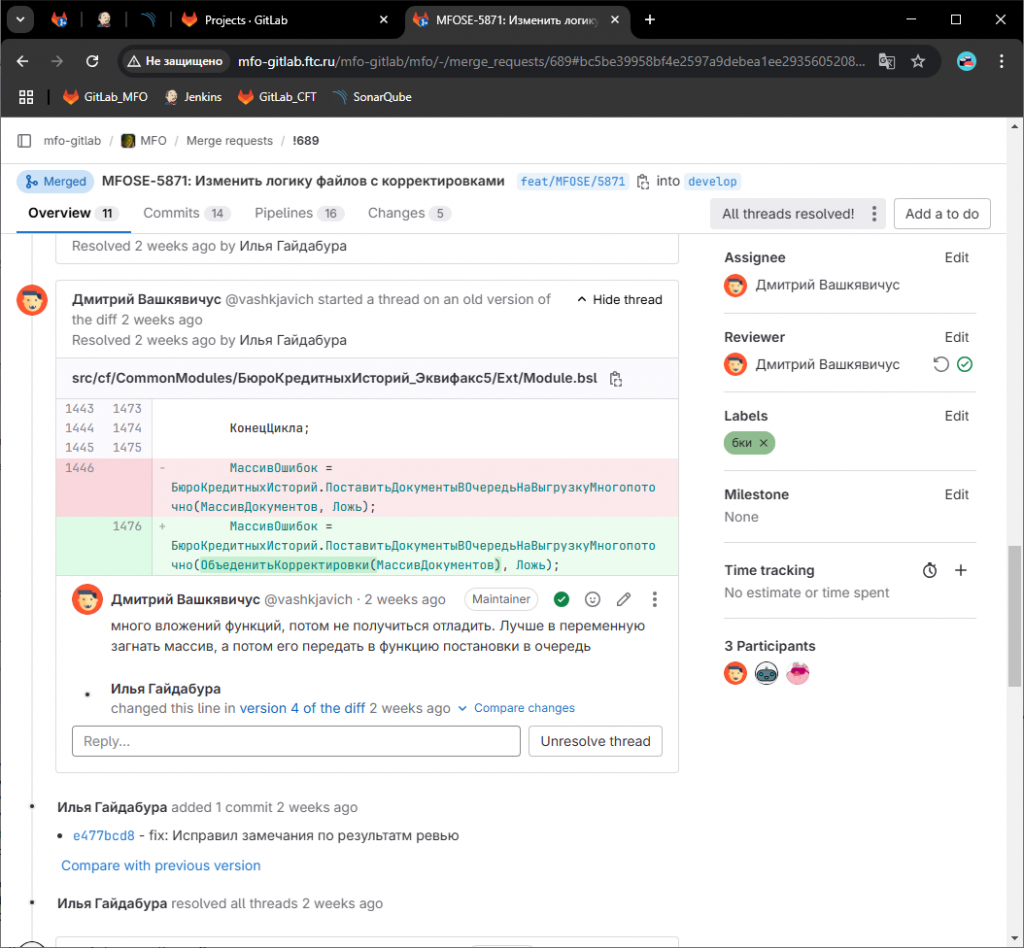Expand Compare changes chevron
This screenshot has width=1024, height=948.
pyautogui.click(x=462, y=708)
